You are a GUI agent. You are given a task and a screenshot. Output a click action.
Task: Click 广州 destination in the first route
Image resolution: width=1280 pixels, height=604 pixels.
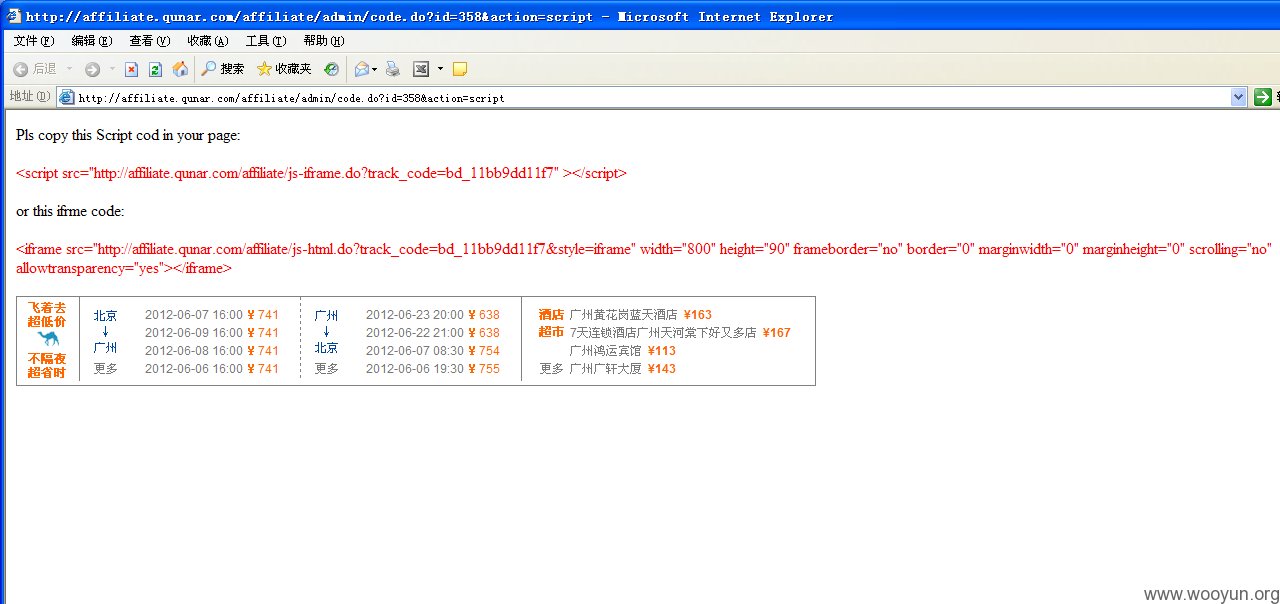tap(105, 348)
